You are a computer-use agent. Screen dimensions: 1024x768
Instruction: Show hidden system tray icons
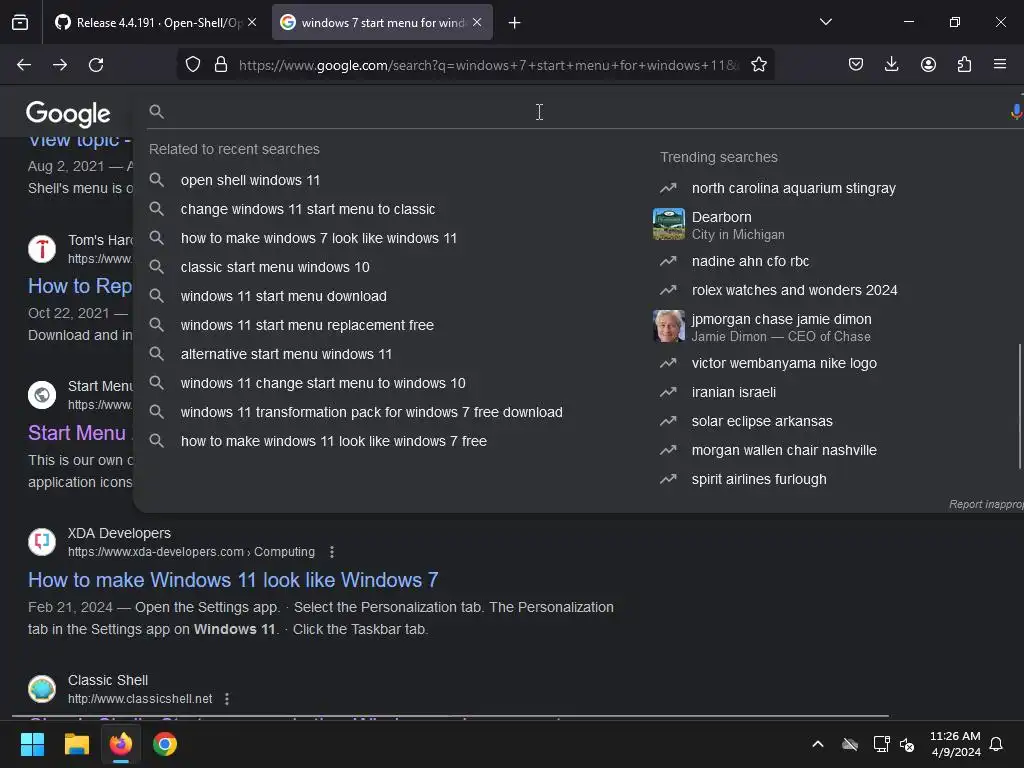click(x=818, y=744)
